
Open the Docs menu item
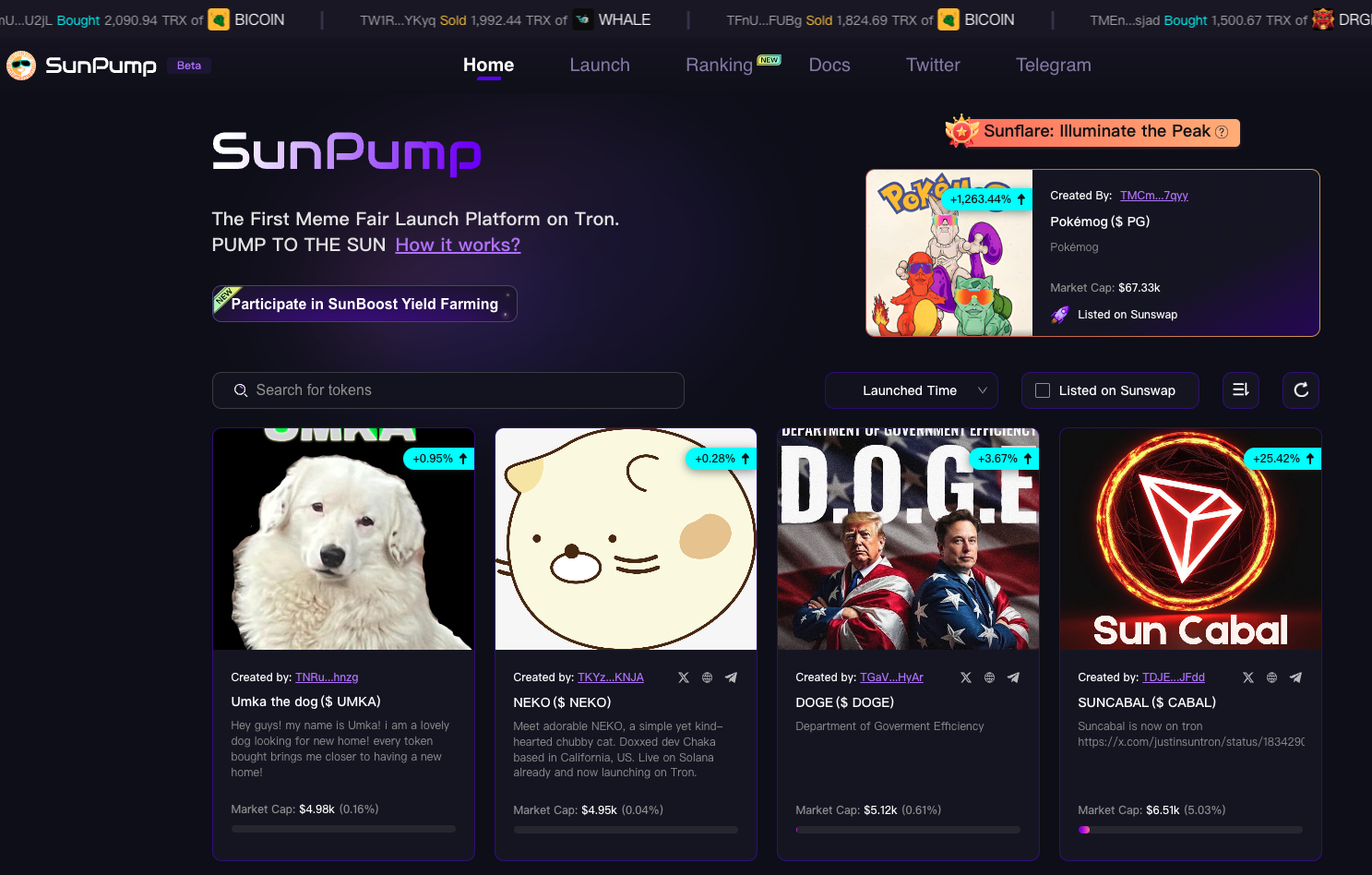pos(829,66)
